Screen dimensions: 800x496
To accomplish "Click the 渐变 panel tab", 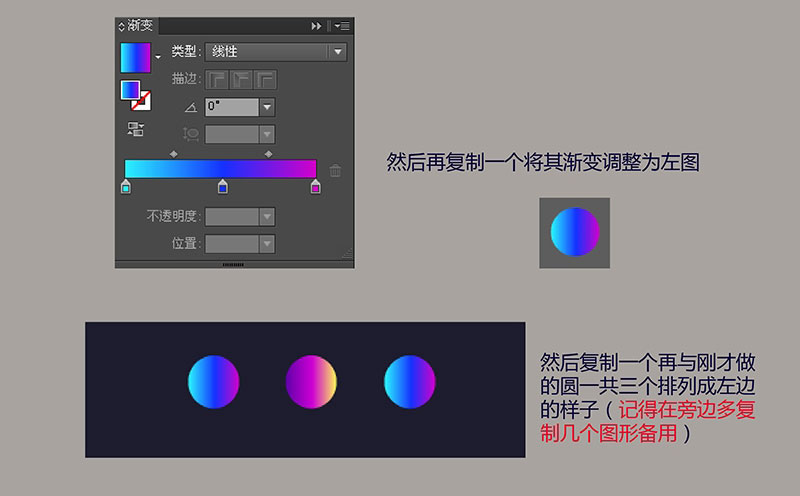I will pyautogui.click(x=138, y=26).
